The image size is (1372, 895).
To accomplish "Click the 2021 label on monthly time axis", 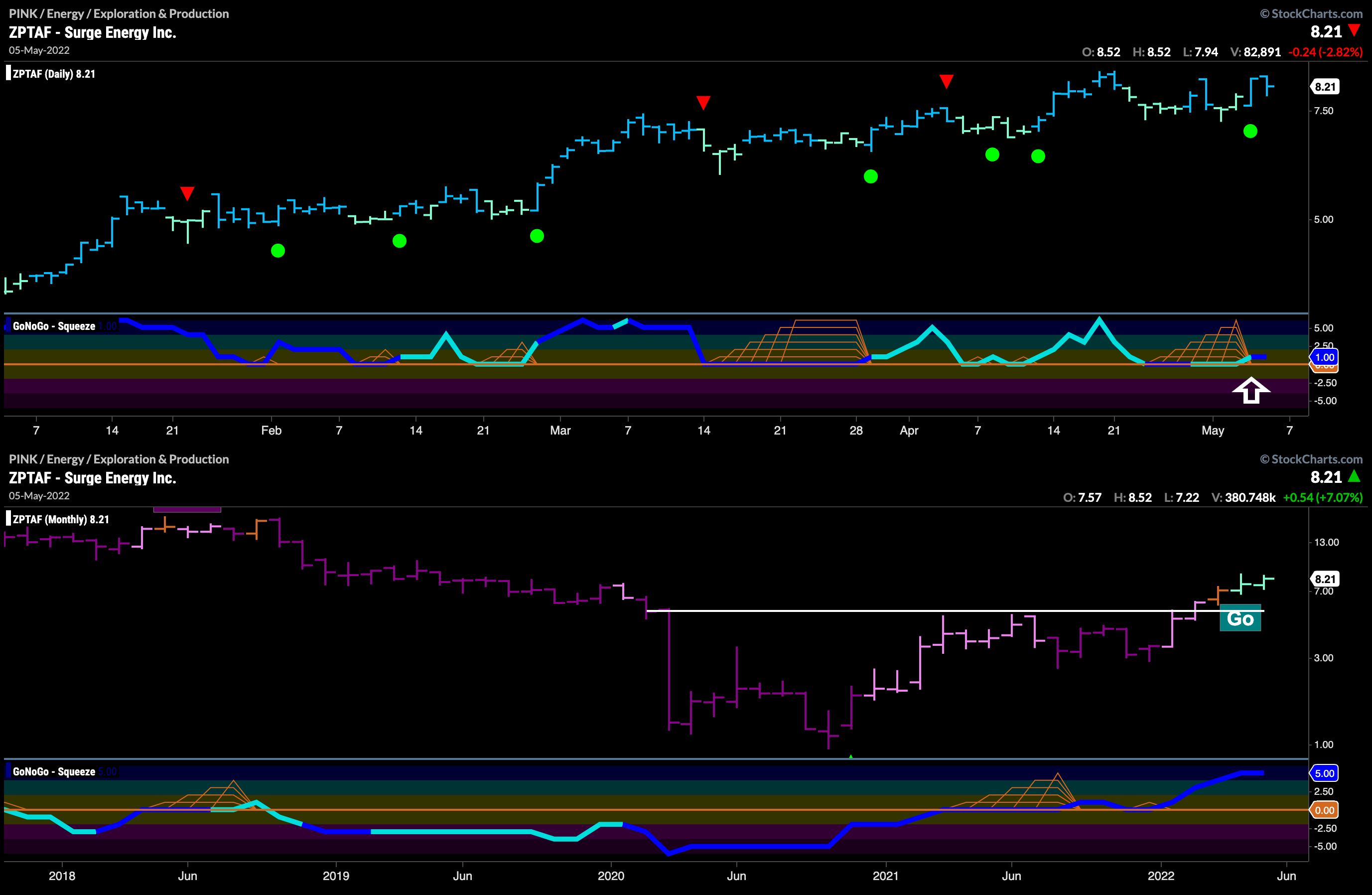I will point(885,876).
